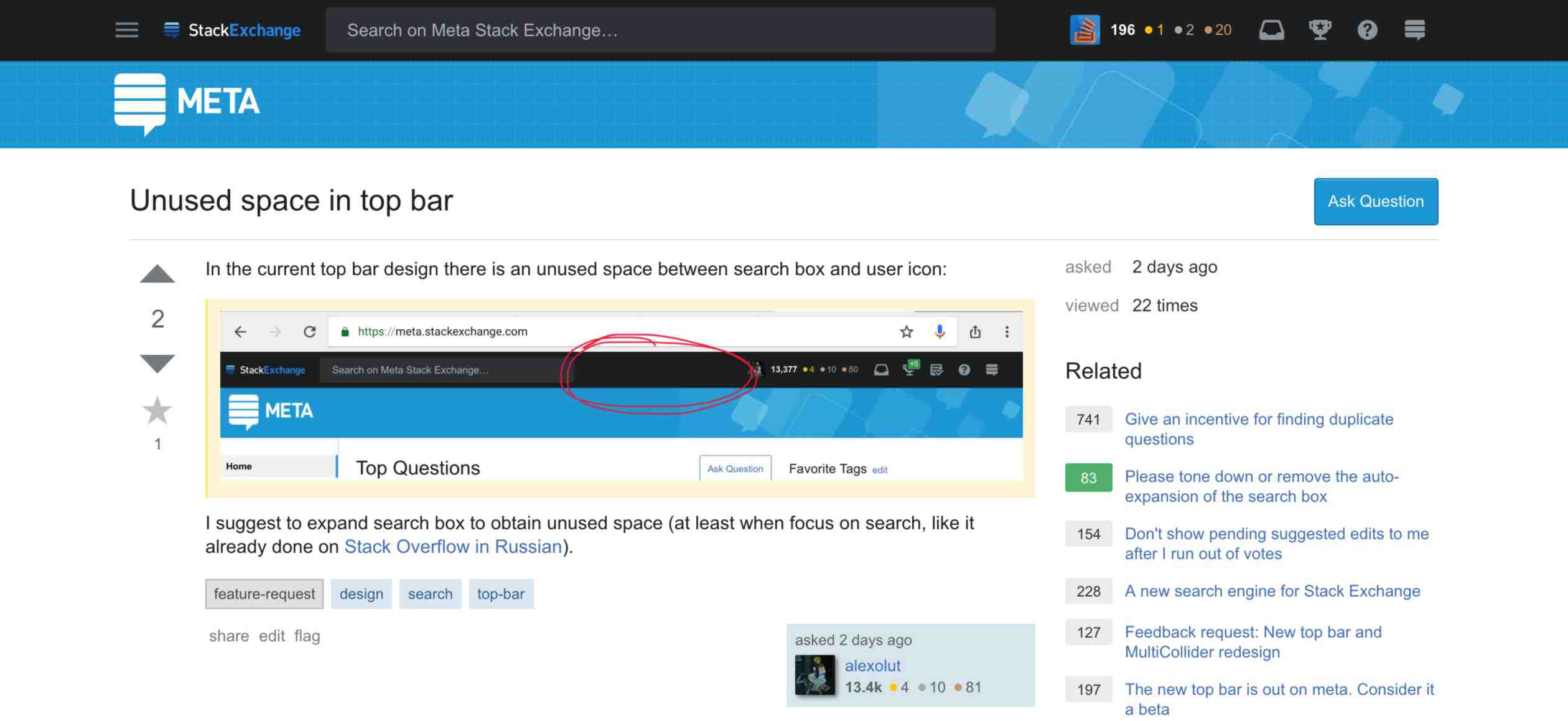Click the green 83 score badge
The height and width of the screenshot is (721, 1568).
(x=1088, y=478)
